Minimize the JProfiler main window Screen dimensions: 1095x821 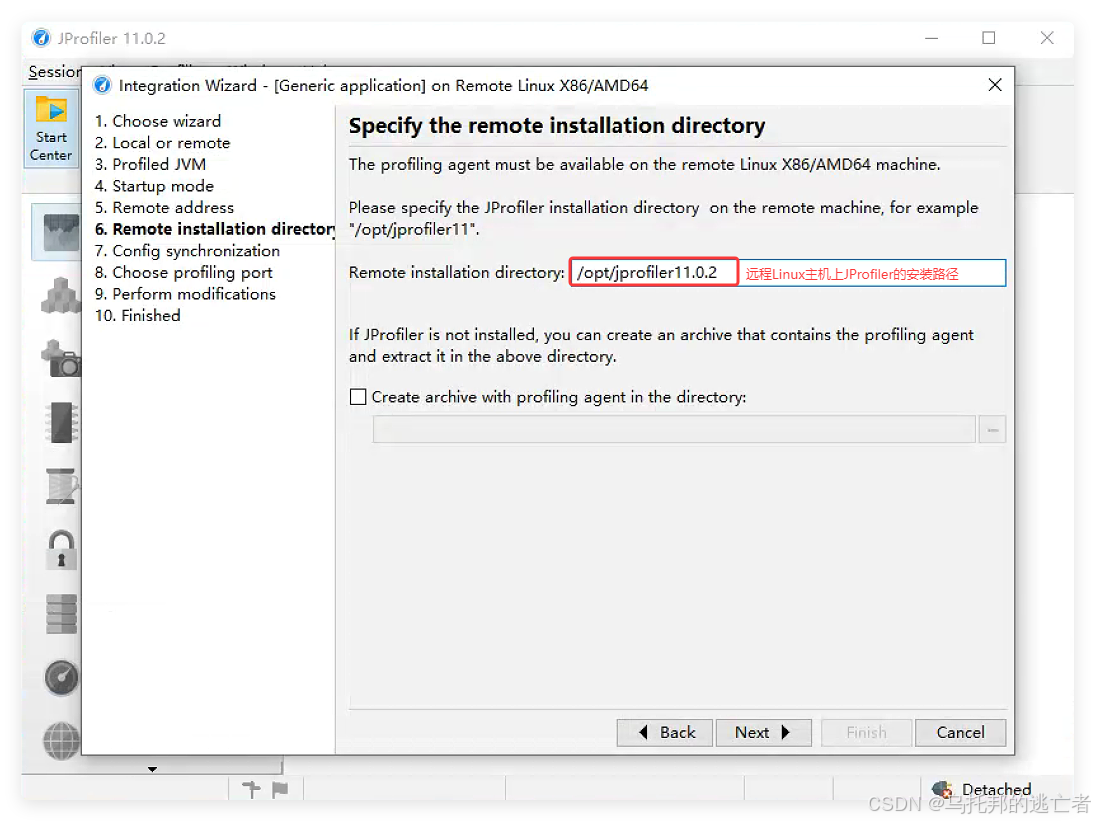tap(932, 38)
